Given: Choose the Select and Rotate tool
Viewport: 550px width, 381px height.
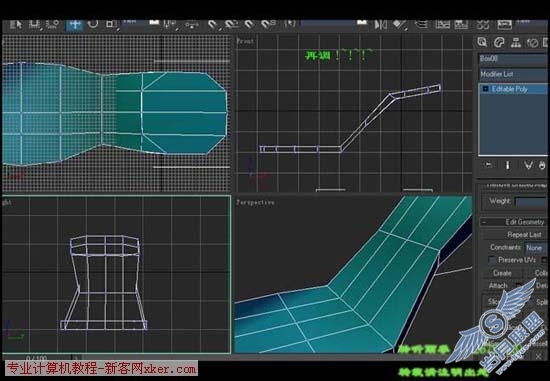Looking at the screenshot, I should (93, 24).
